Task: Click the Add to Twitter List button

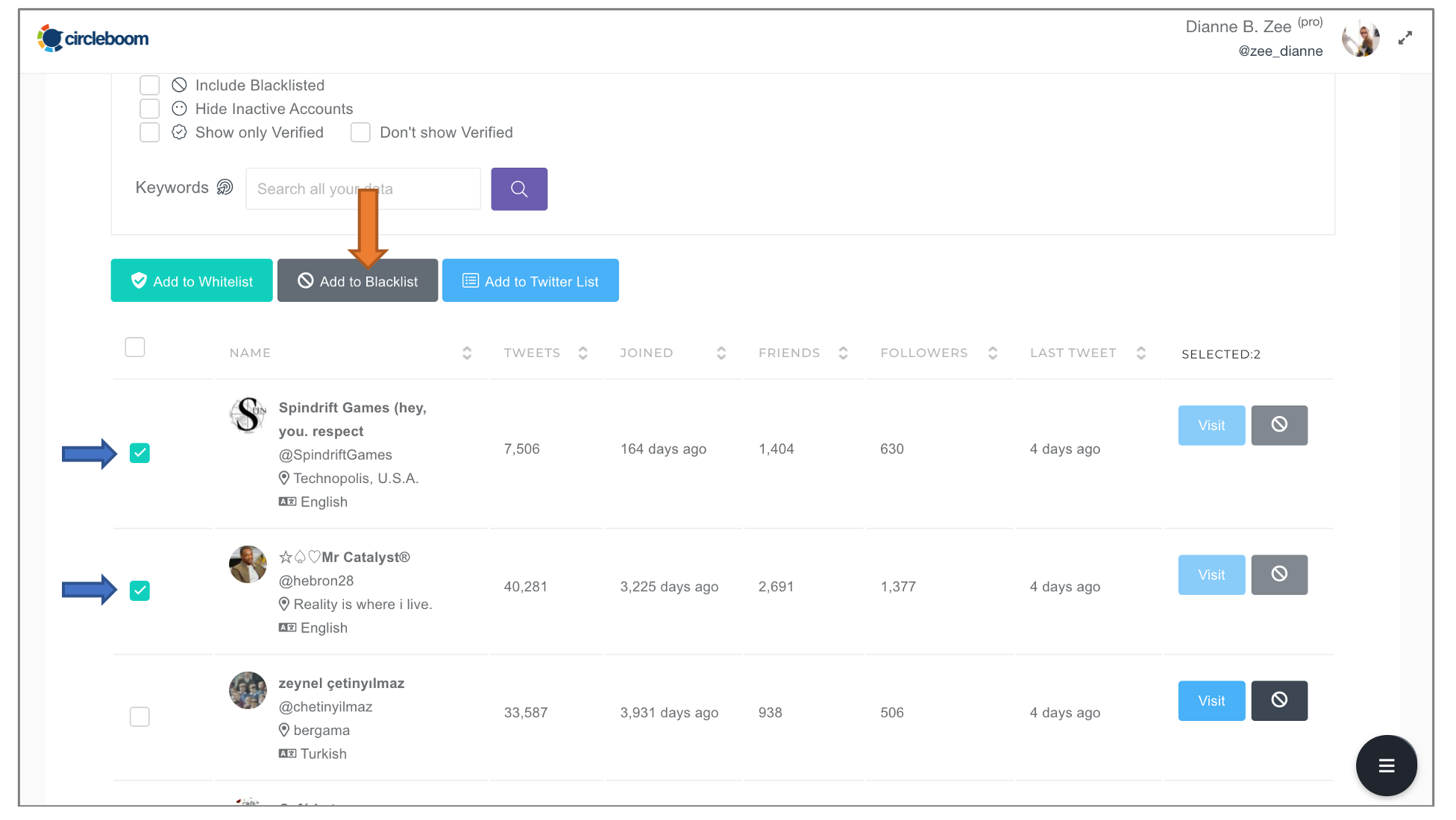Action: click(x=530, y=280)
